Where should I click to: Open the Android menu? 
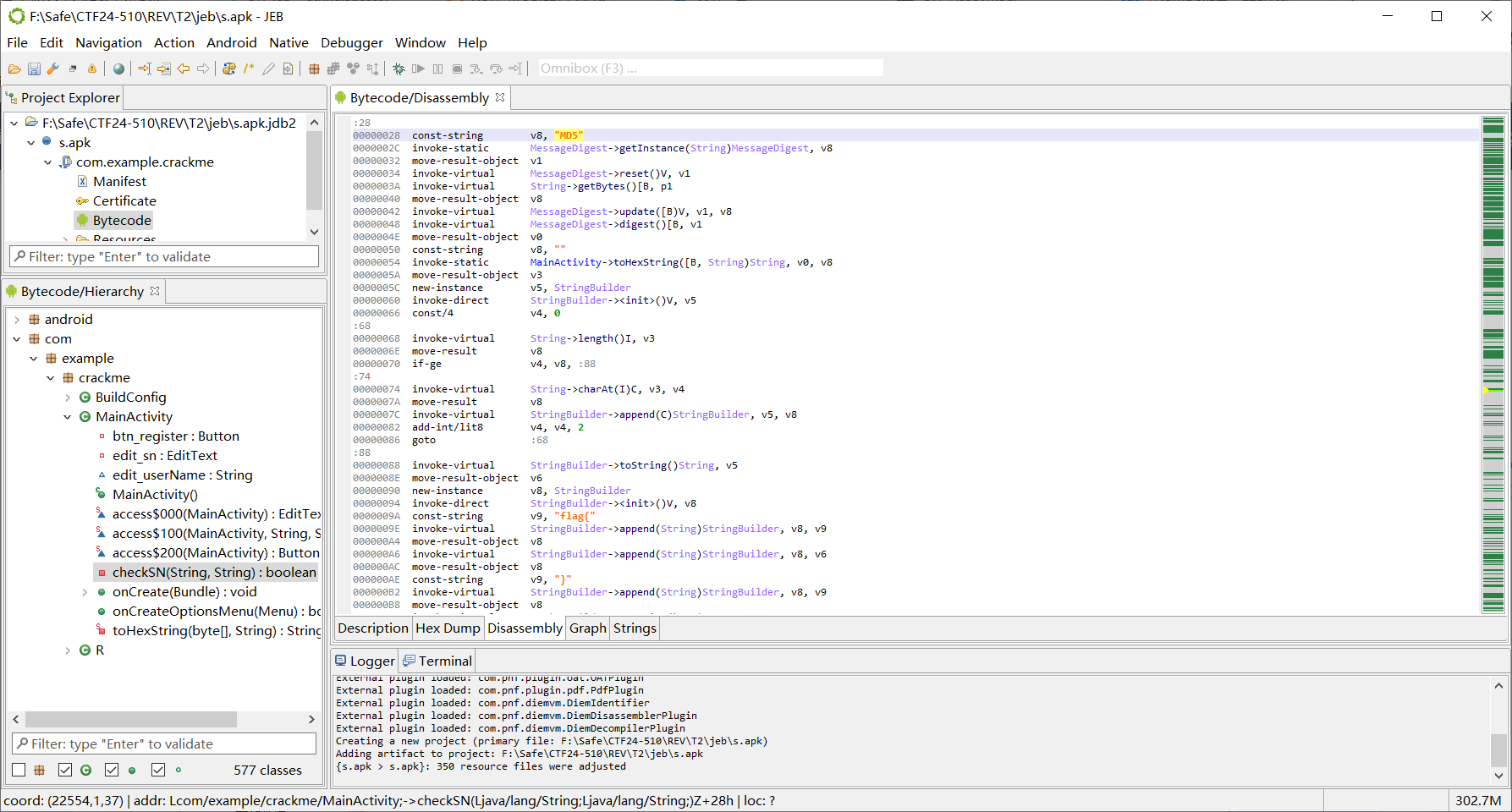coord(231,43)
